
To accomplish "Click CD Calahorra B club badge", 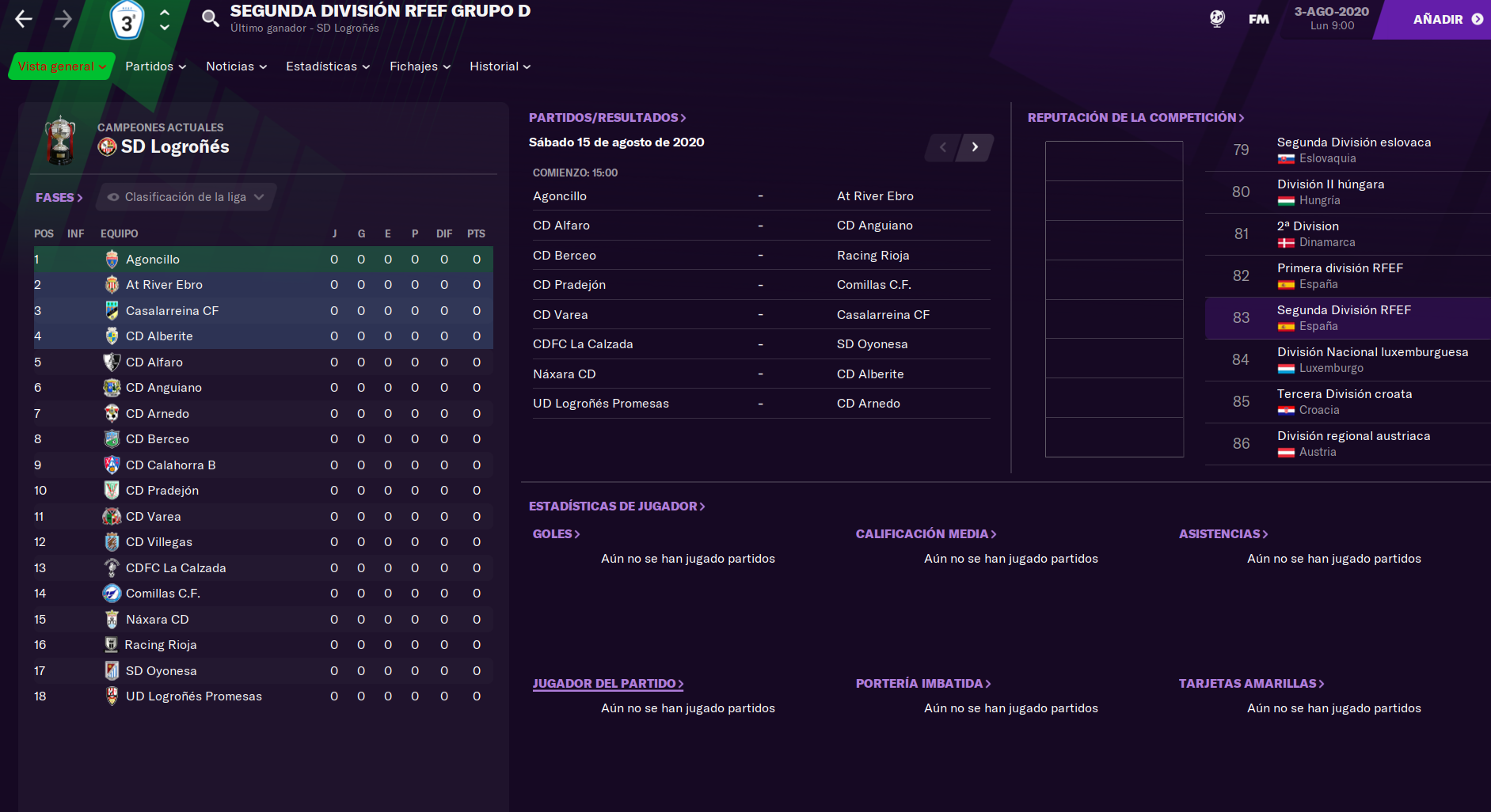I will point(112,465).
